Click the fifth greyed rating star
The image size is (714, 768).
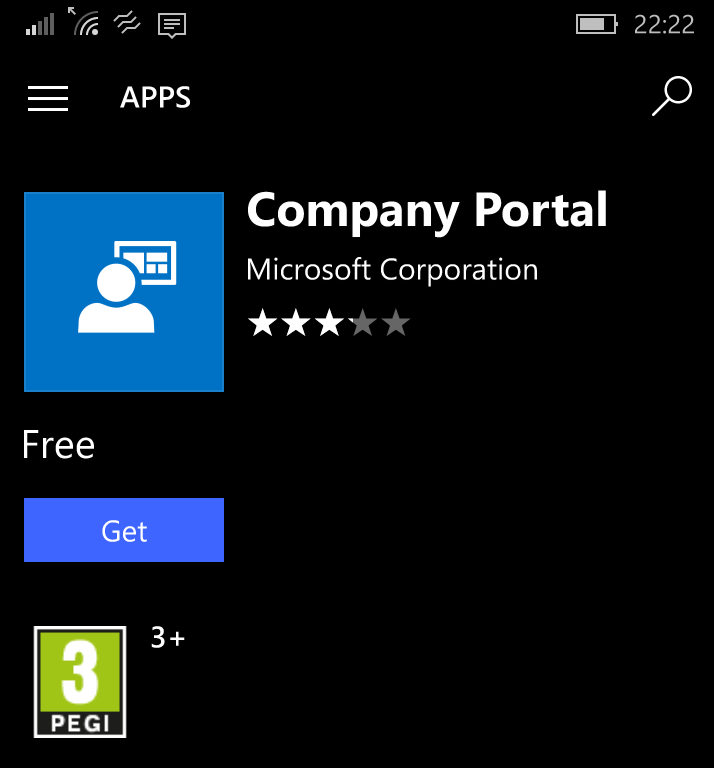[x=396, y=323]
